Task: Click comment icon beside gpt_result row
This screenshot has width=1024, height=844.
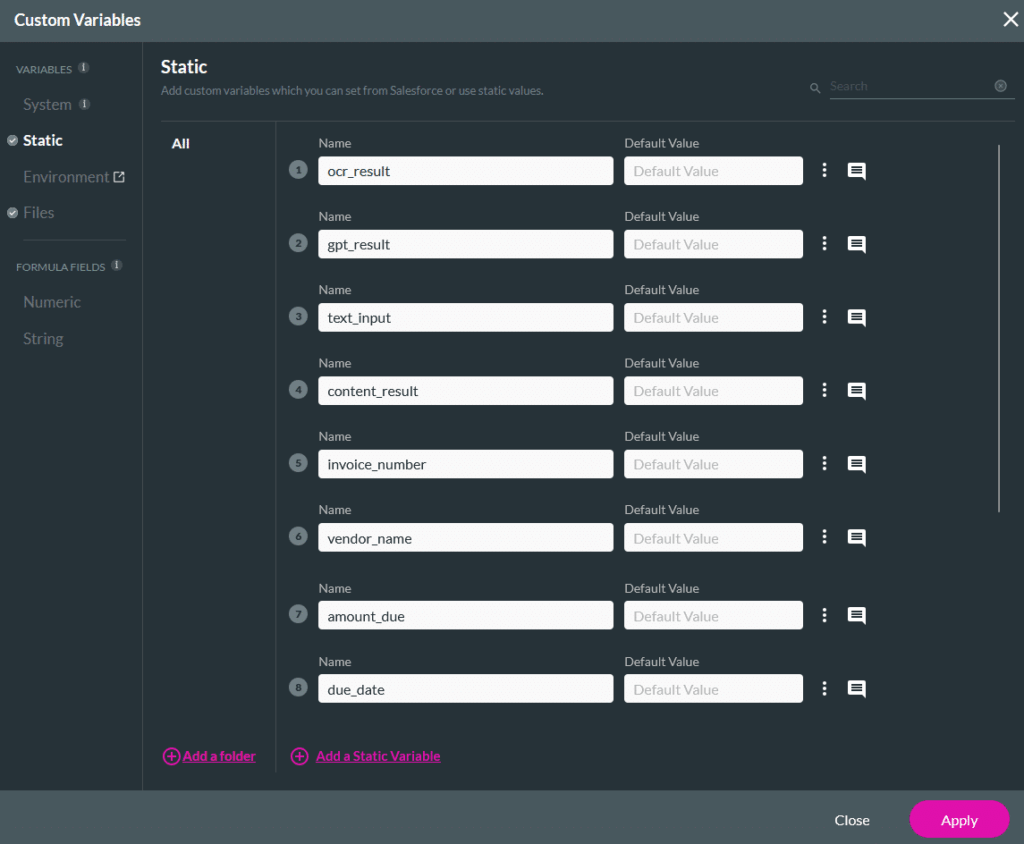Action: coord(856,244)
